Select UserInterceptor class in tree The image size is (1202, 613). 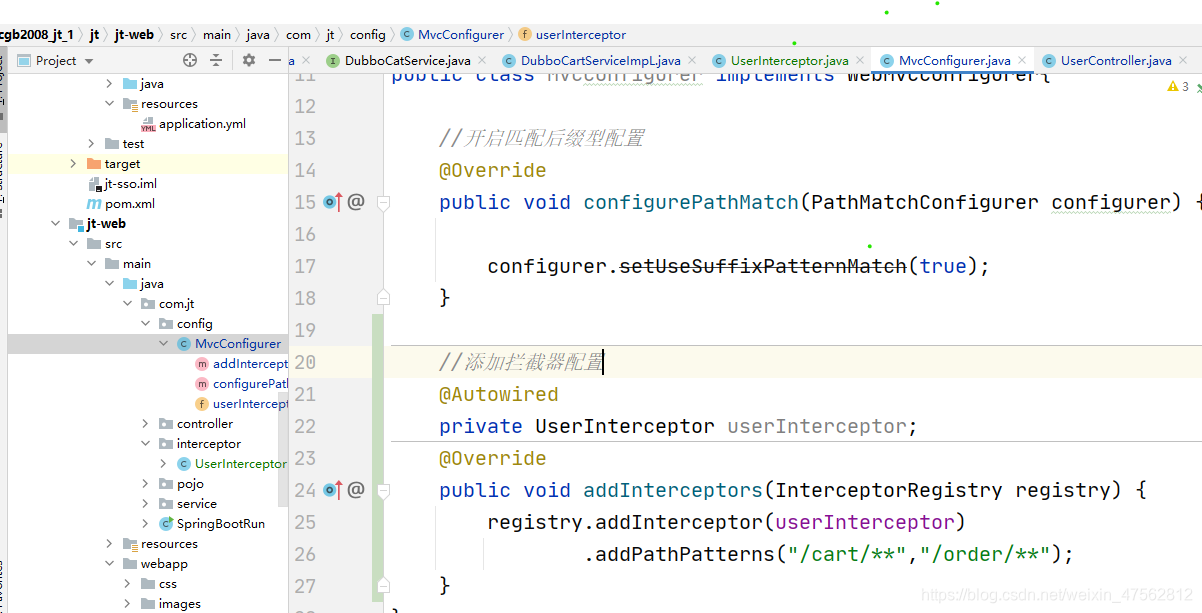(232, 464)
